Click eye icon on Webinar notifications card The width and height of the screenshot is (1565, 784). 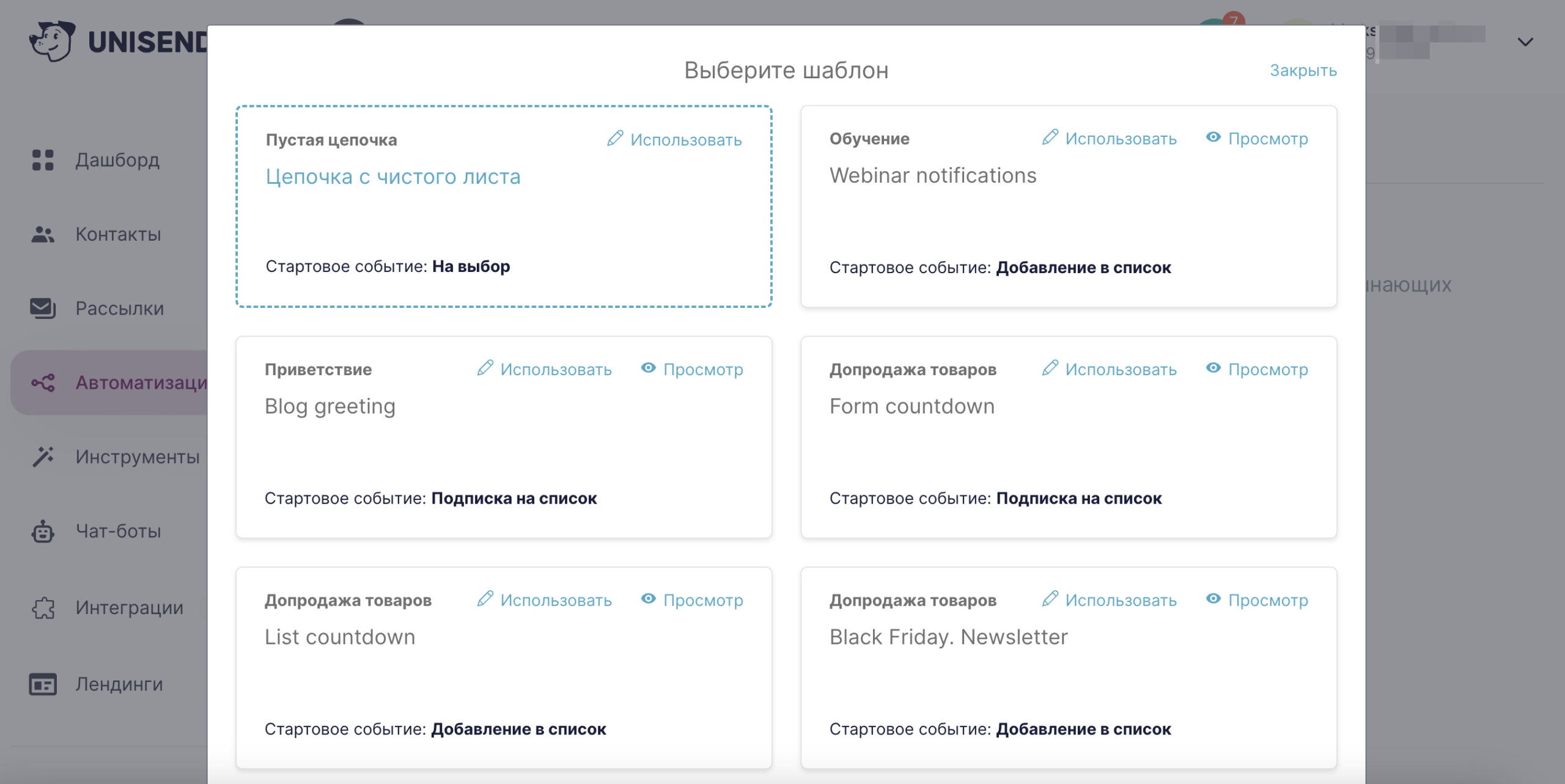coord(1213,137)
